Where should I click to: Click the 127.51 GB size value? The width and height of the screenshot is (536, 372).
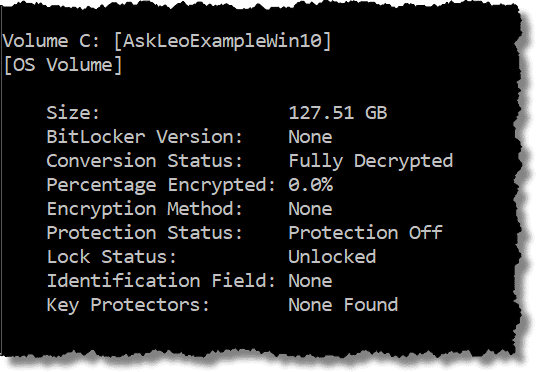pos(338,112)
